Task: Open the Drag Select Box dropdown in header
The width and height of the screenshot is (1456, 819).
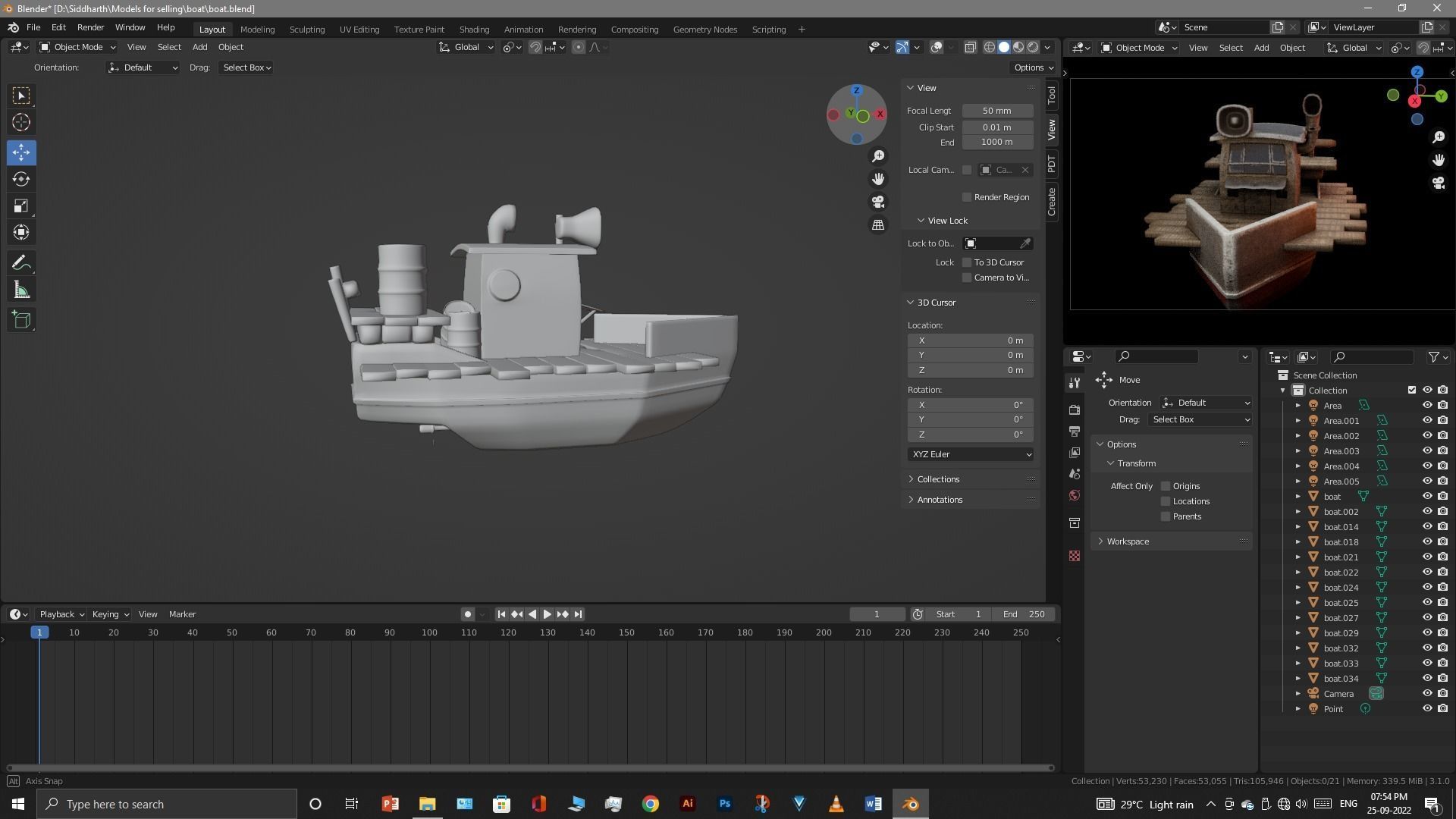Action: 246,67
